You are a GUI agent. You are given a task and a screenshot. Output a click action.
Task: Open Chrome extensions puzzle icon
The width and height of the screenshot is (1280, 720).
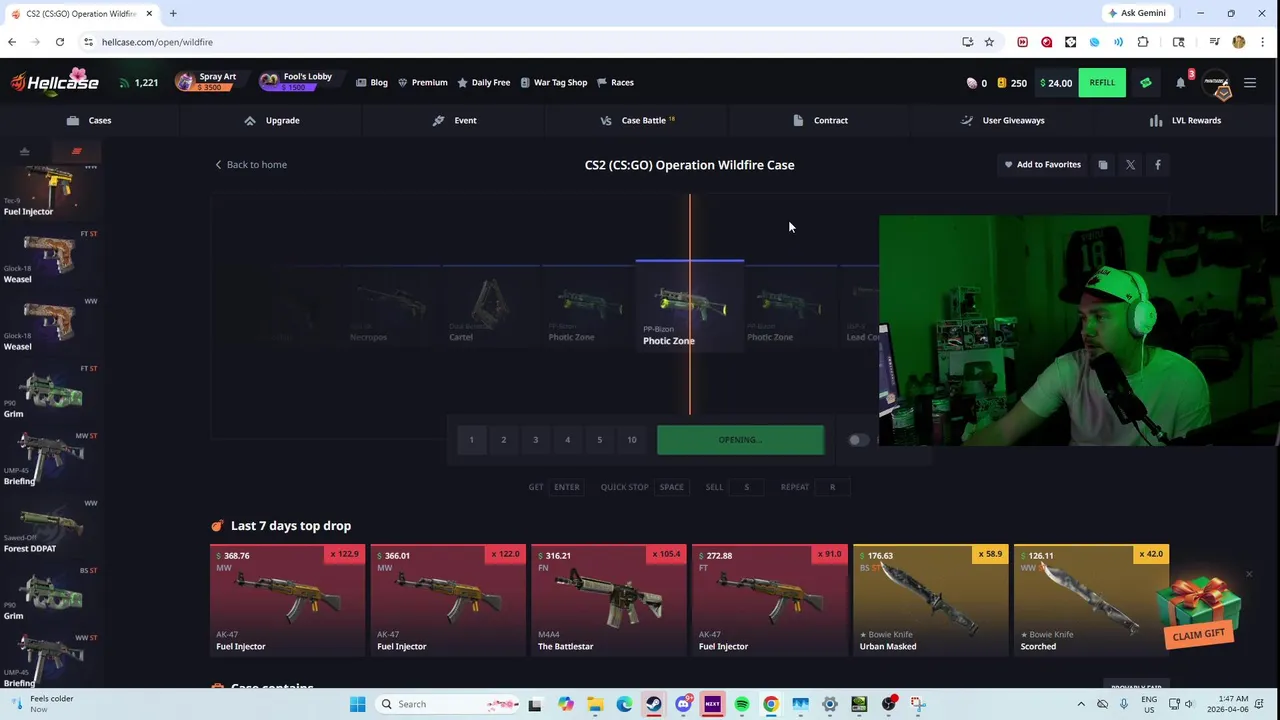1143,42
